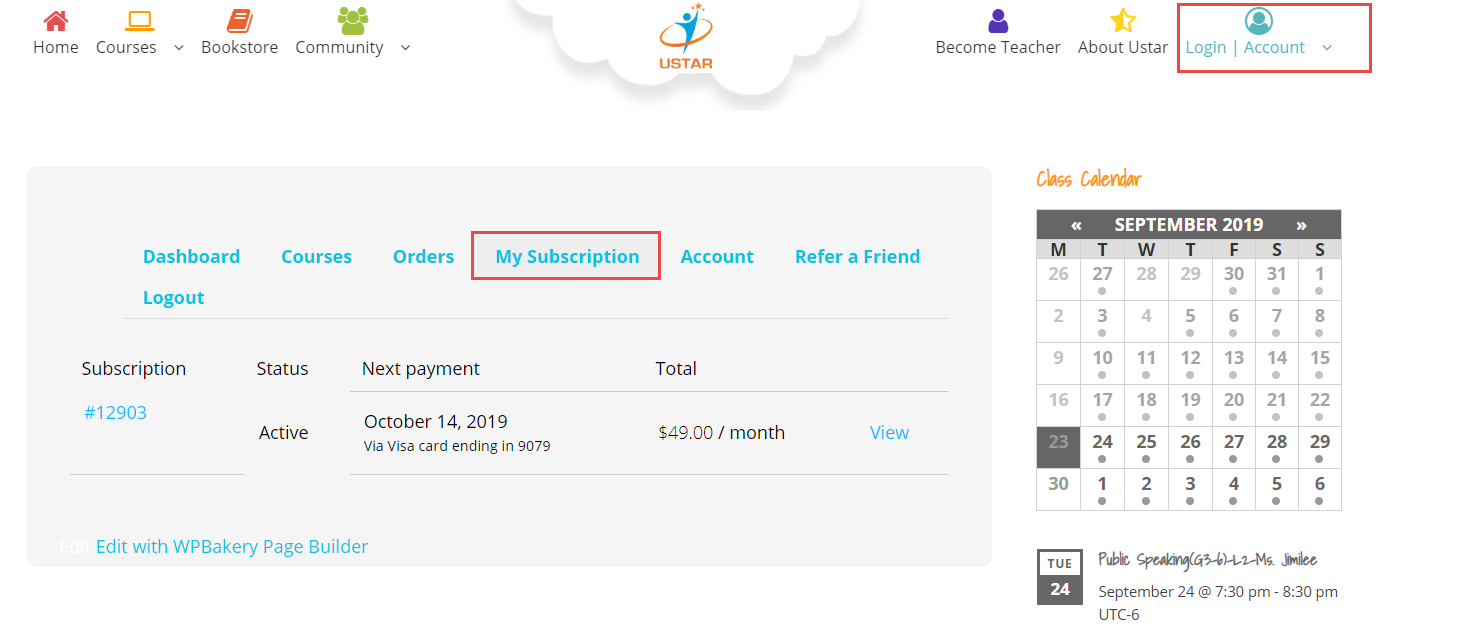
Task: Expand the Community dropdown chevron
Action: [x=405, y=47]
